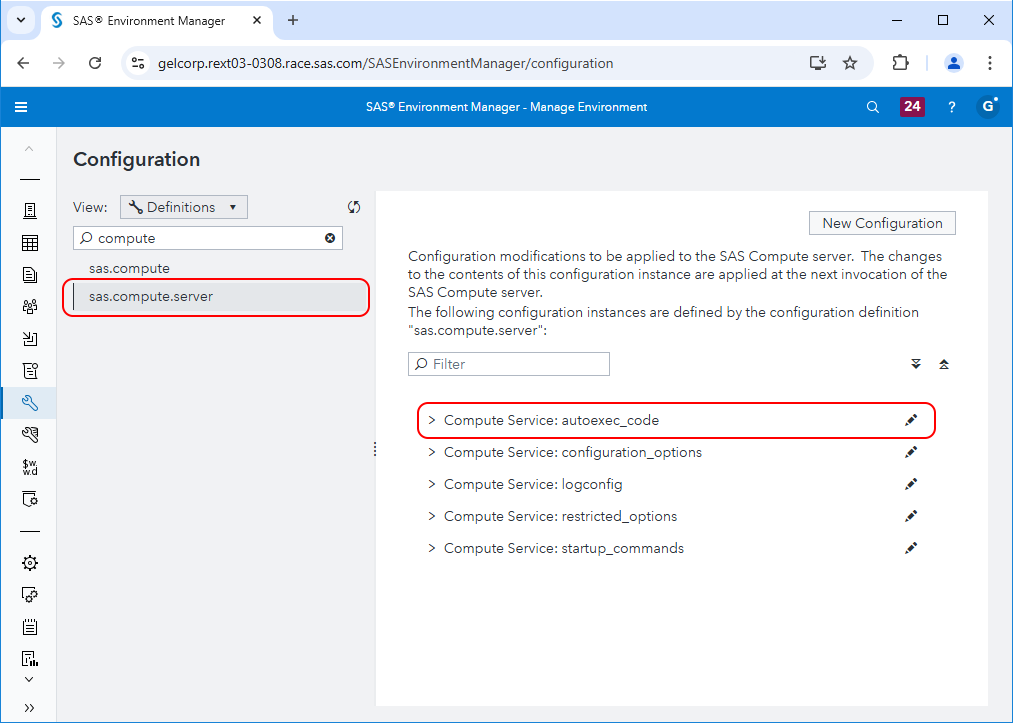The image size is (1013, 723).
Task: Expand Compute Service: autoexec_code row
Action: click(431, 420)
